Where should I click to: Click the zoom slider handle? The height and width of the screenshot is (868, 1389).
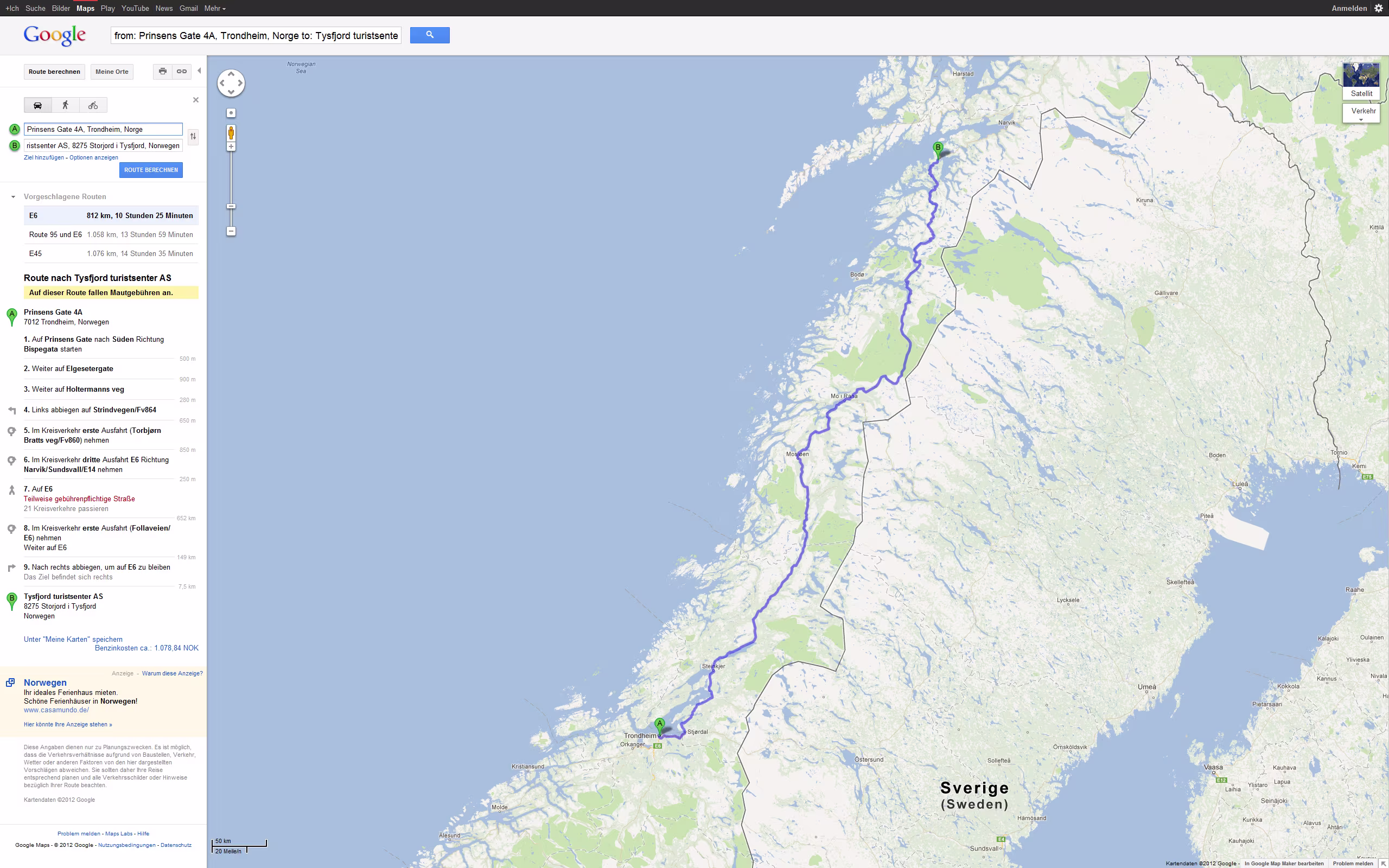[231, 206]
